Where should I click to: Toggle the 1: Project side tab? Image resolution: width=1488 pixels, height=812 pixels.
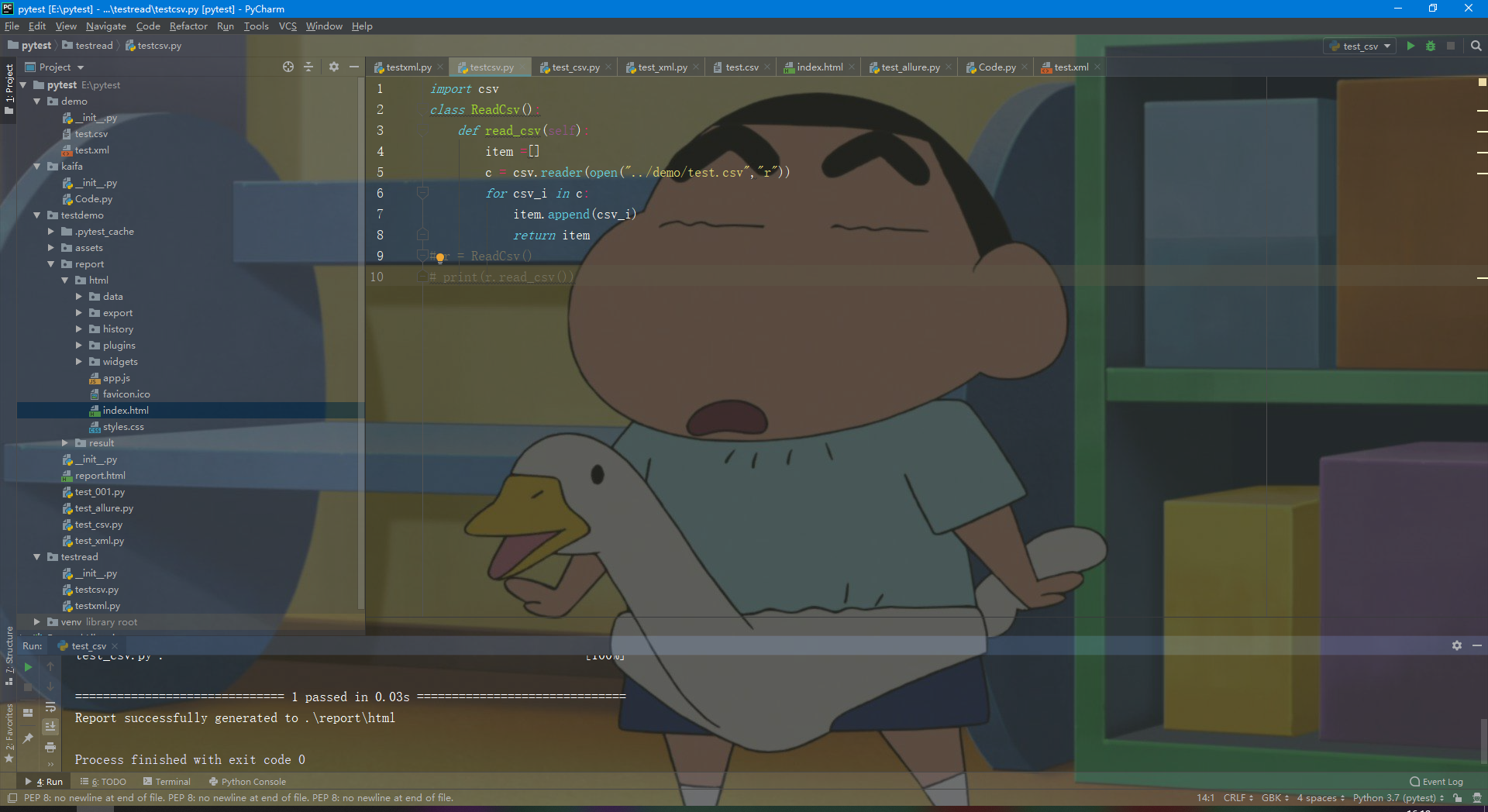9,88
